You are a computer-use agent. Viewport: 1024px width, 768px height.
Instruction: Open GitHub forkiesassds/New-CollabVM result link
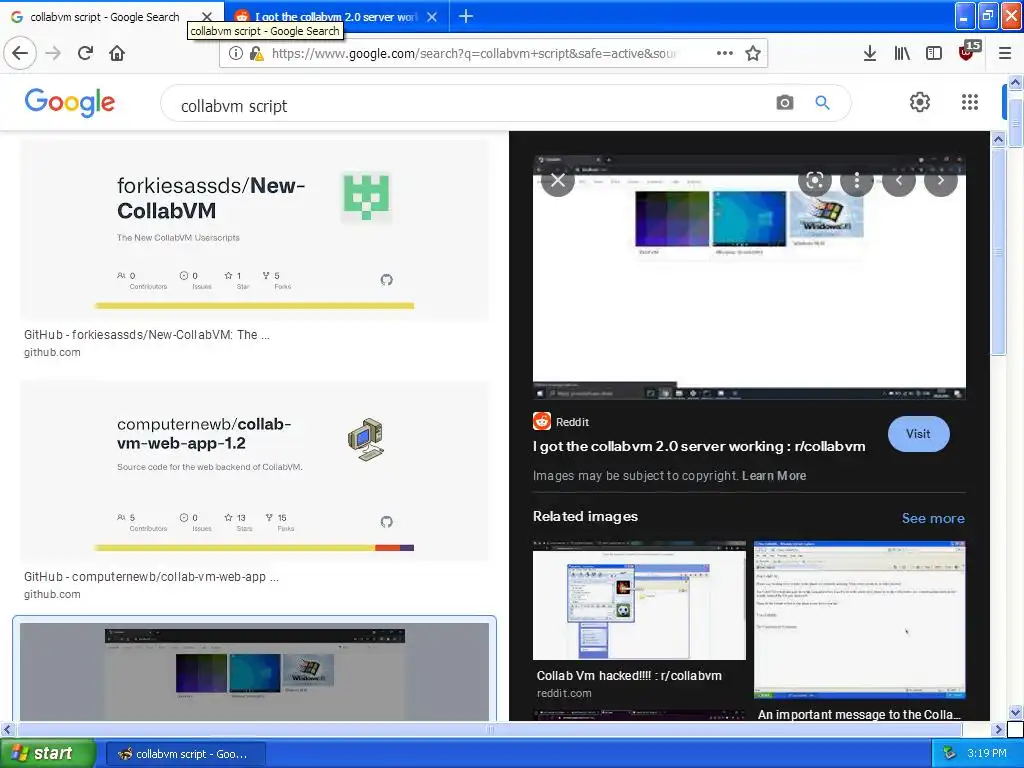[x=147, y=335]
